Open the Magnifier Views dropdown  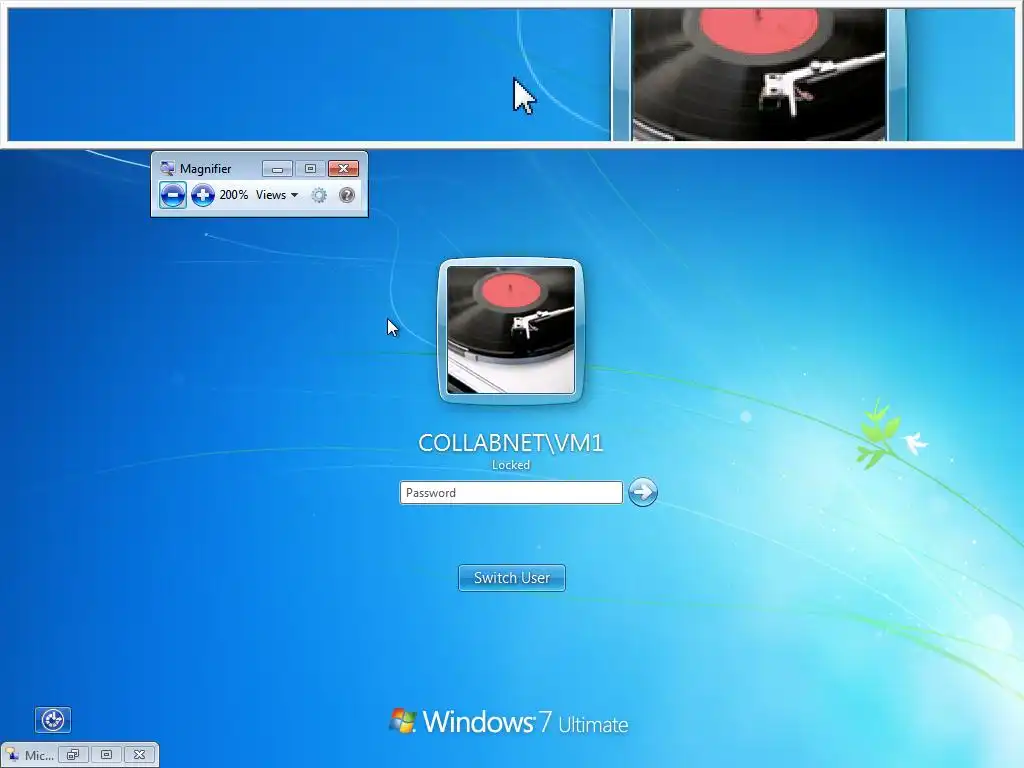click(277, 195)
